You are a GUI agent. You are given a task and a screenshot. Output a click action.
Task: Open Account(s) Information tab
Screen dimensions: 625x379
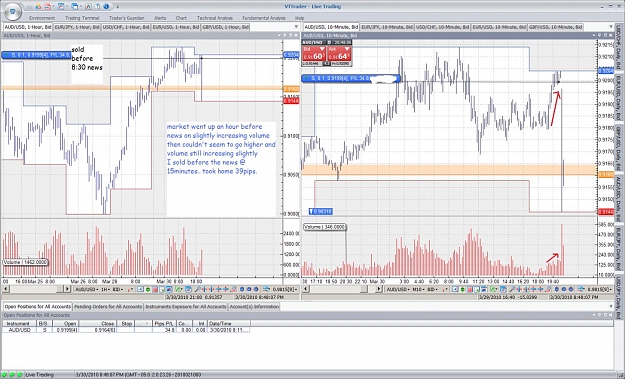click(254, 306)
